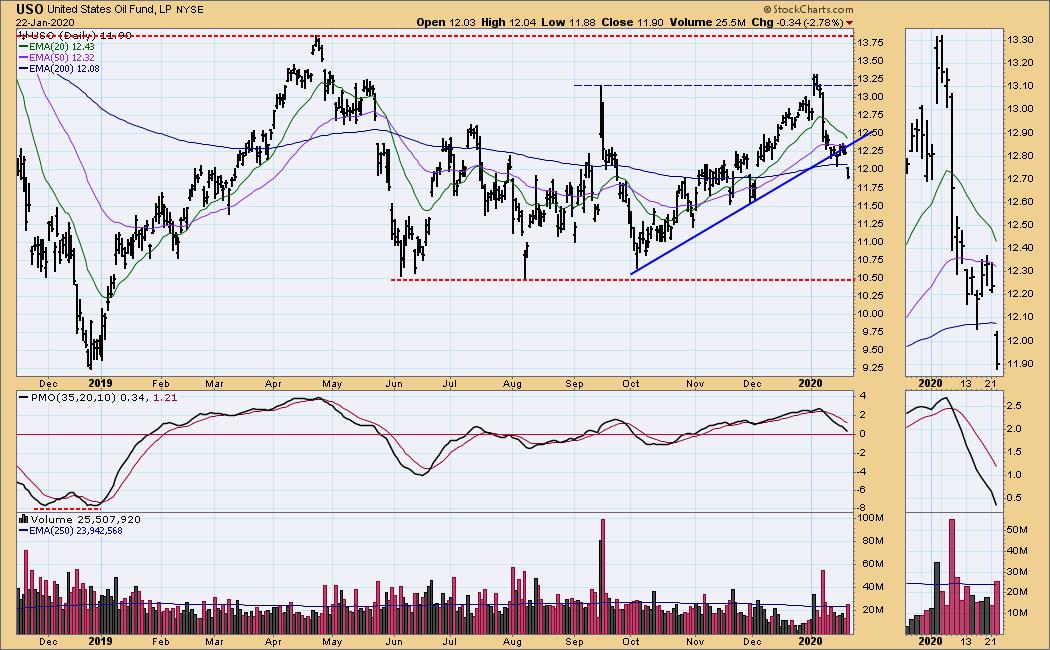Click the 'EMA(20) 12.43' legend text
The height and width of the screenshot is (650, 1050).
tap(61, 47)
